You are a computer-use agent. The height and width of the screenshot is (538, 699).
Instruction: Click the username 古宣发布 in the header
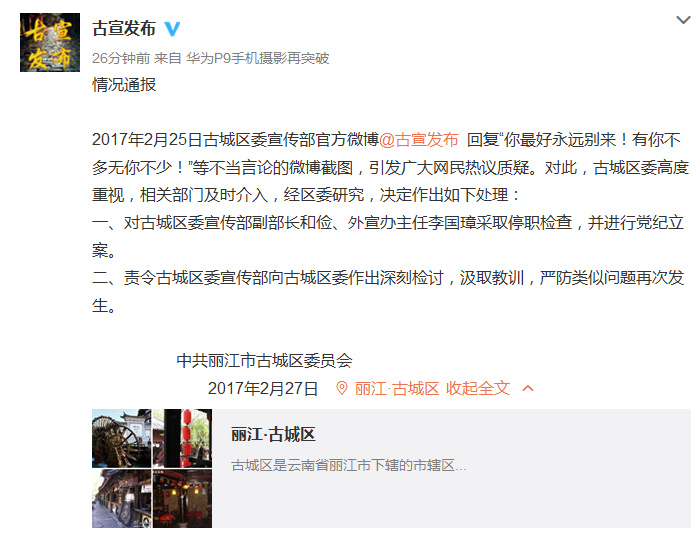[124, 29]
